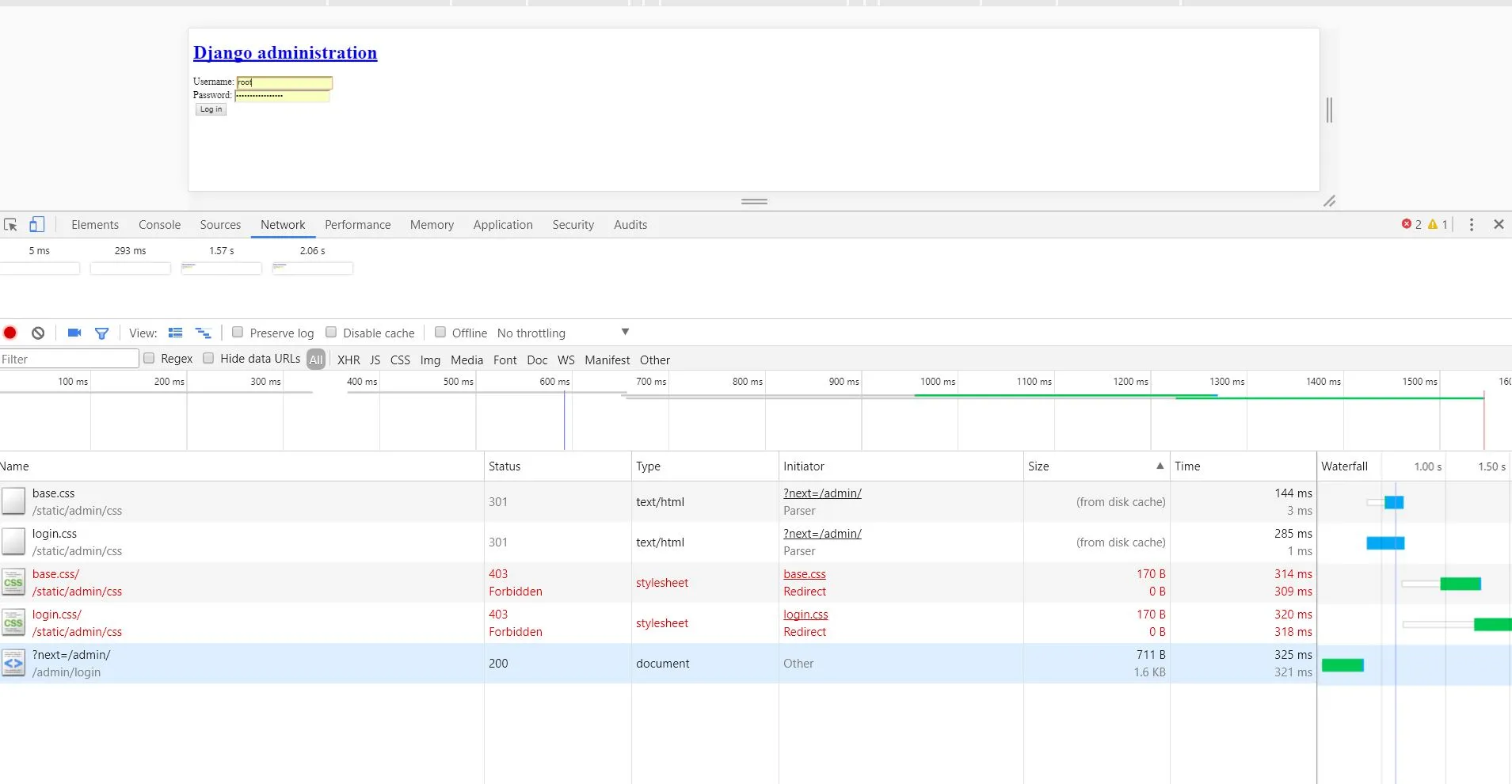The image size is (1512, 784).
Task: Switch to large request rows view
Action: pos(176,333)
